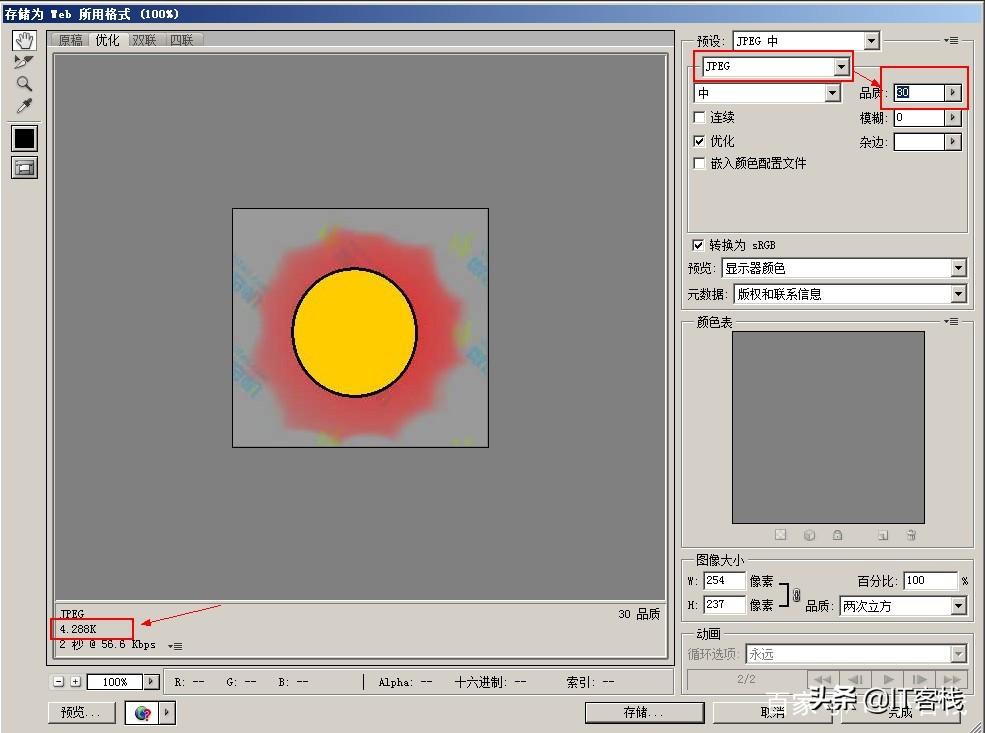
Task: Enable the 连续 (progressive) checkbox
Action: [699, 117]
